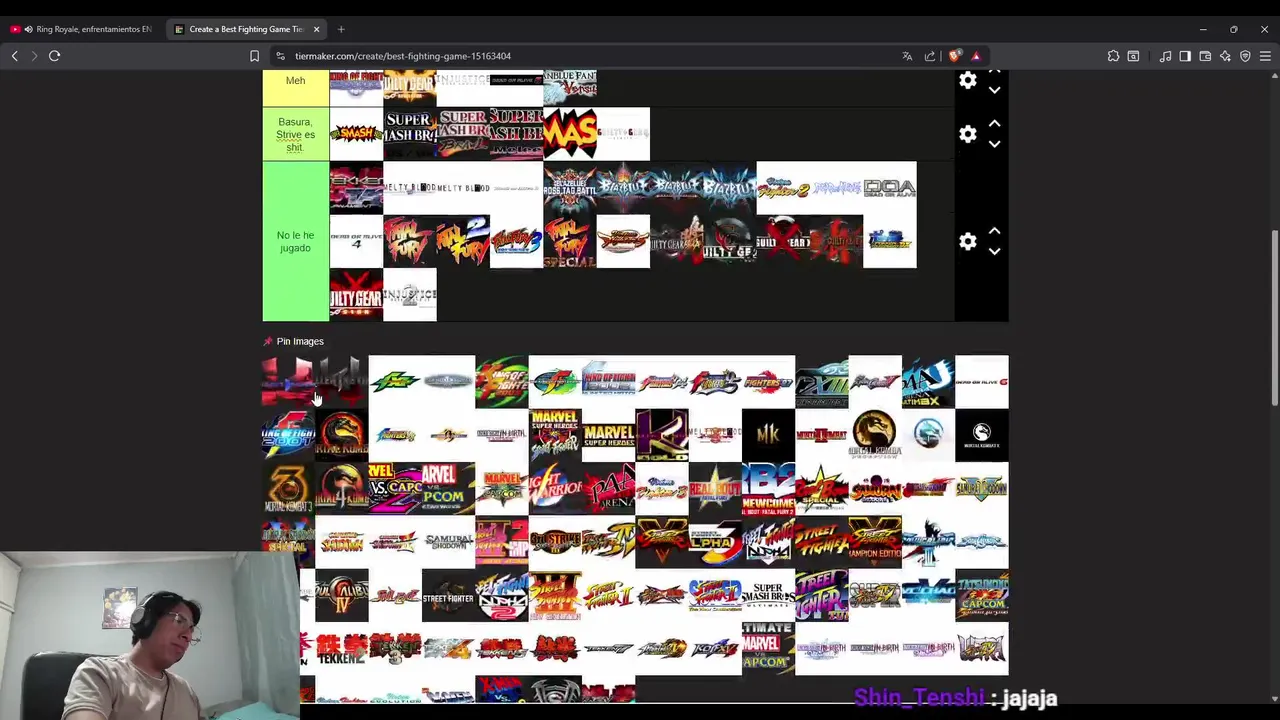Screen dimensions: 1280x720
Task: View site information icon in address bar
Action: click(280, 56)
